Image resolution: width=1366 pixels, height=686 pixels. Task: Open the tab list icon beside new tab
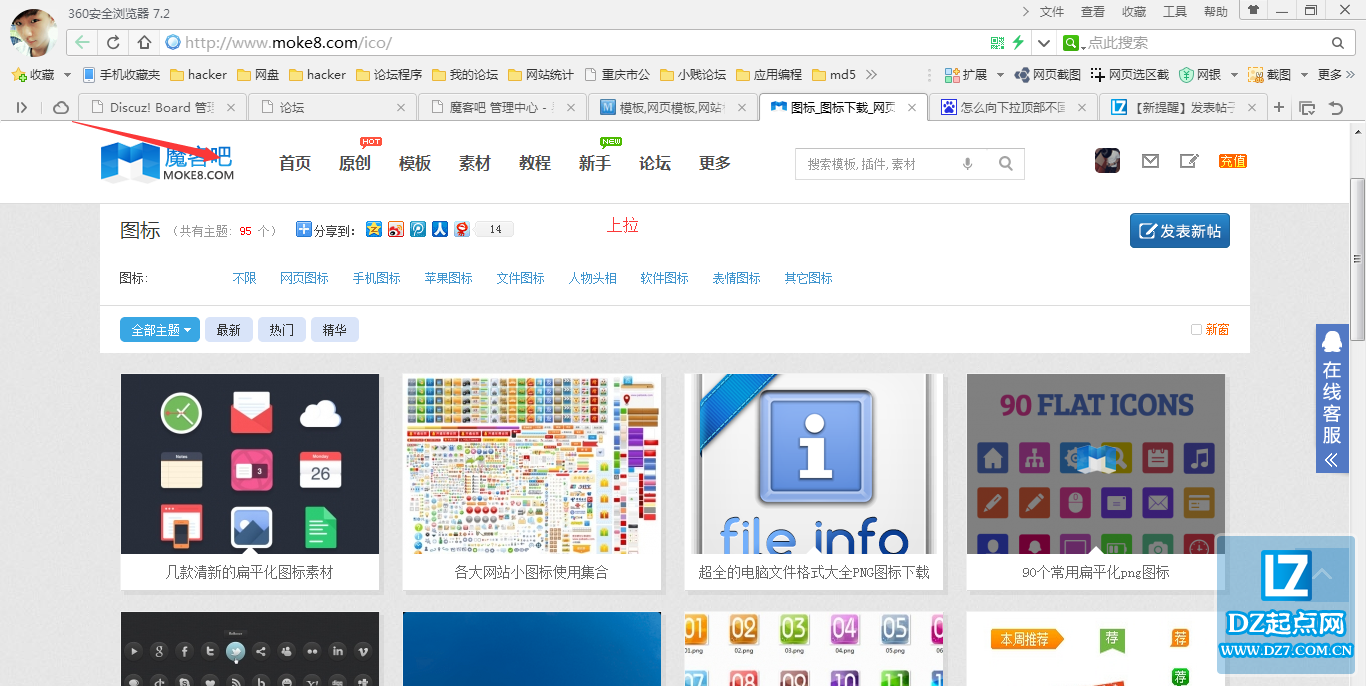click(1307, 107)
